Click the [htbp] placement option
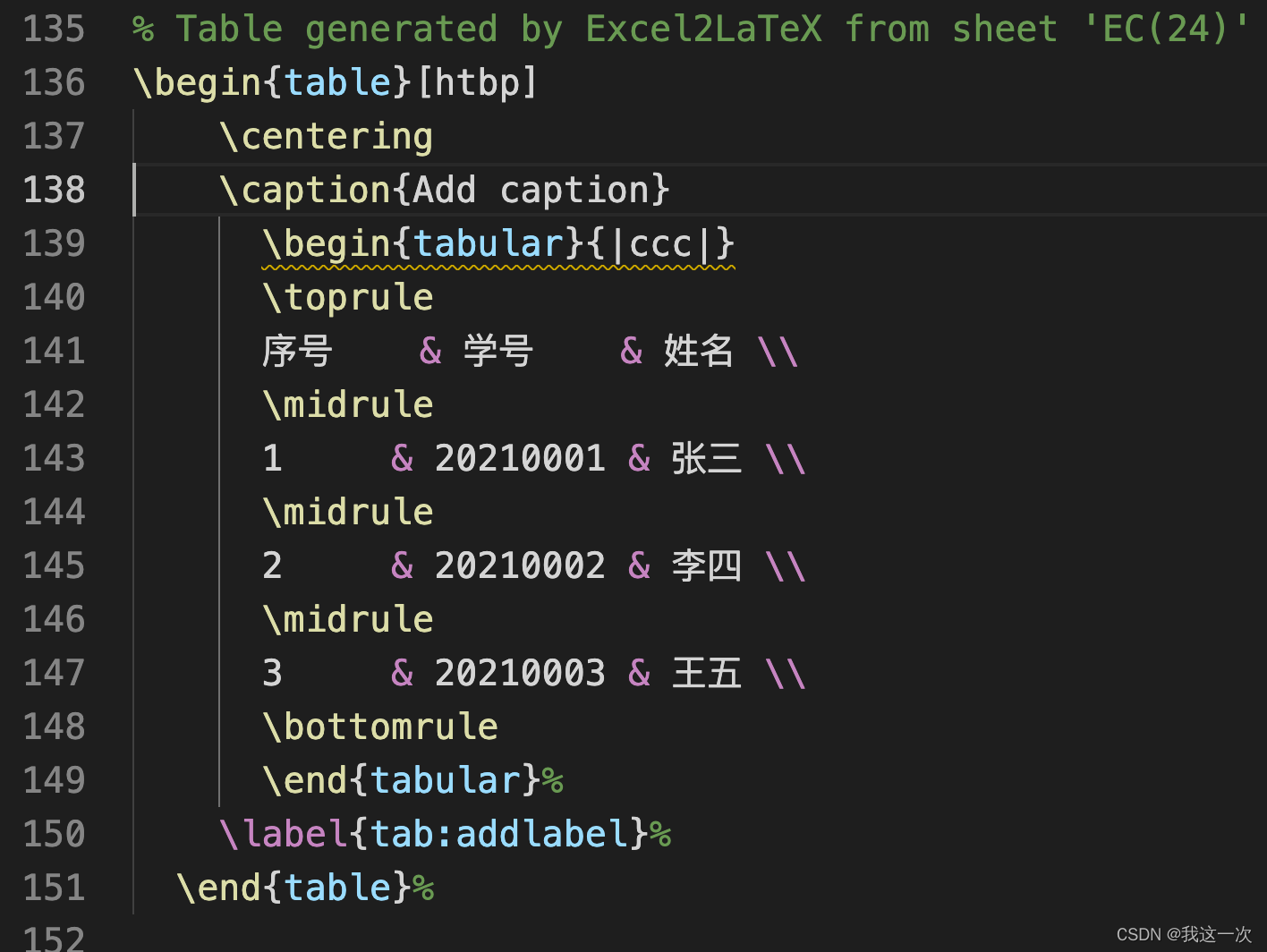The image size is (1267, 952). point(477,82)
